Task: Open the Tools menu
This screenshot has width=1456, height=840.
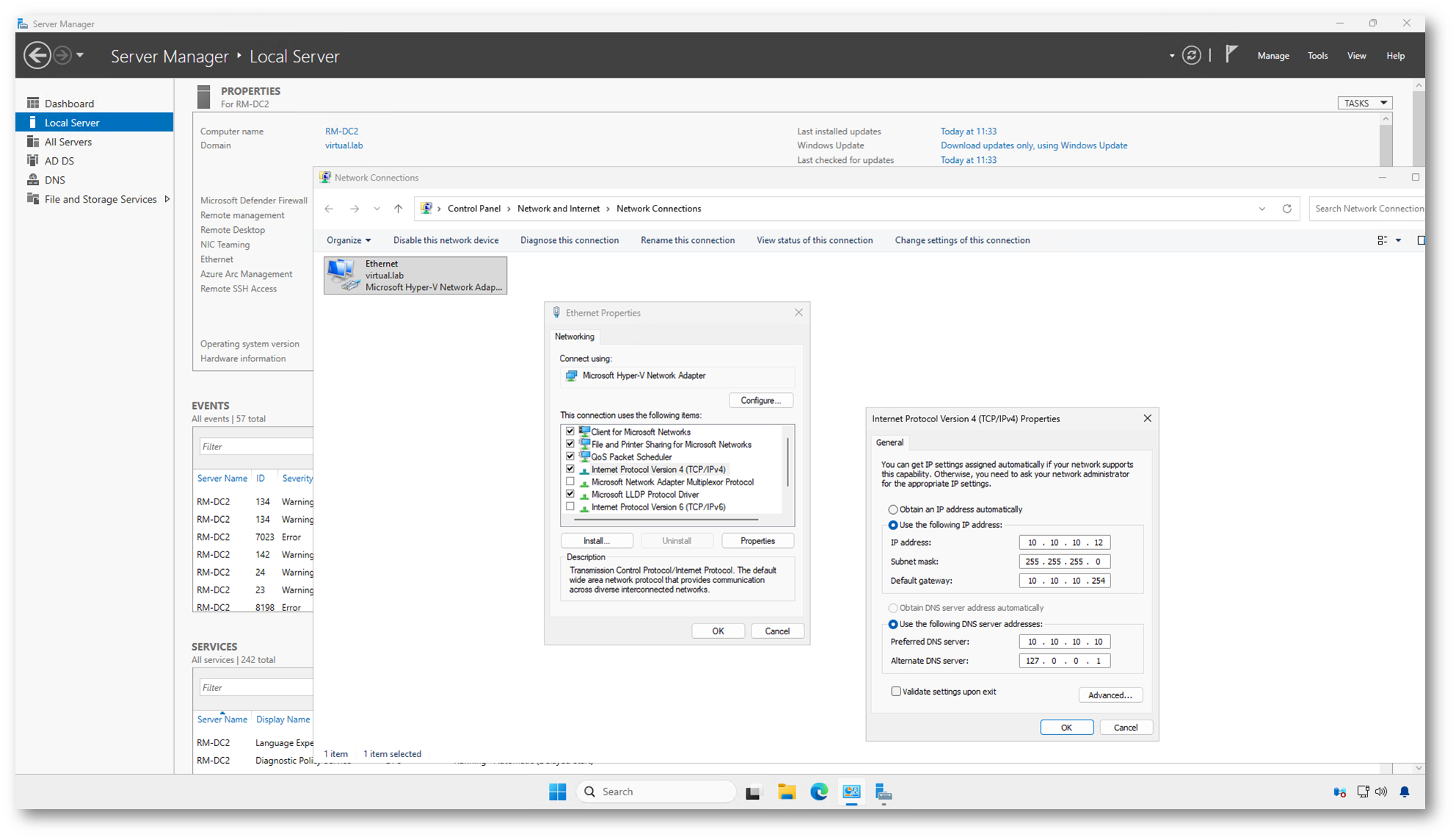Action: [1317, 56]
